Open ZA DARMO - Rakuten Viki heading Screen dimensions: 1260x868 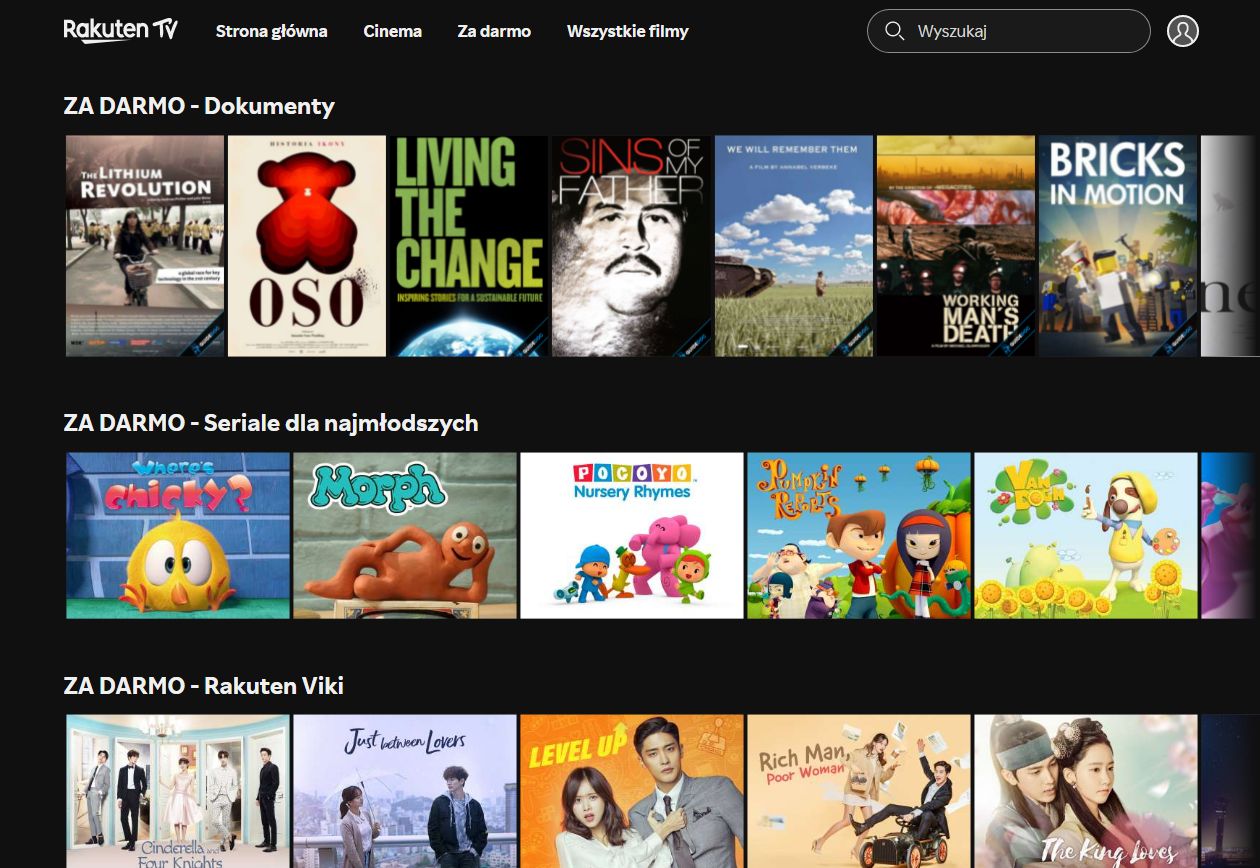tap(204, 686)
